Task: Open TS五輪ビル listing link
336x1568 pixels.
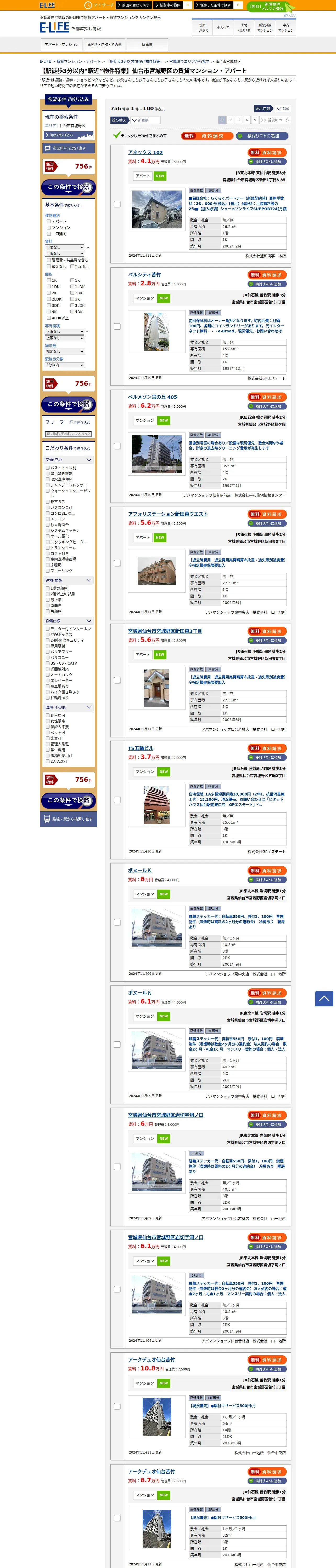Action: point(141,749)
